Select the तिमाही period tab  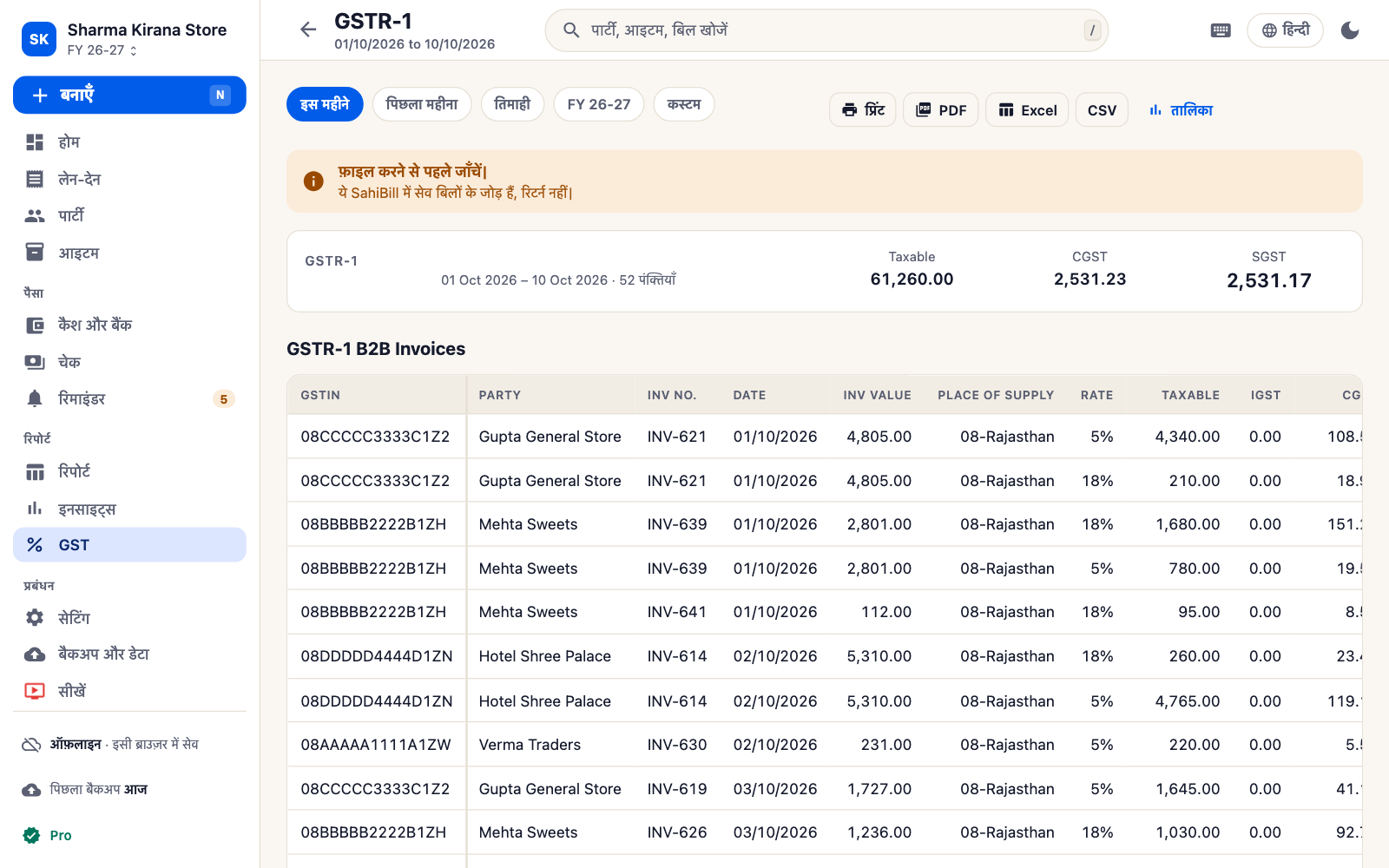click(x=512, y=104)
